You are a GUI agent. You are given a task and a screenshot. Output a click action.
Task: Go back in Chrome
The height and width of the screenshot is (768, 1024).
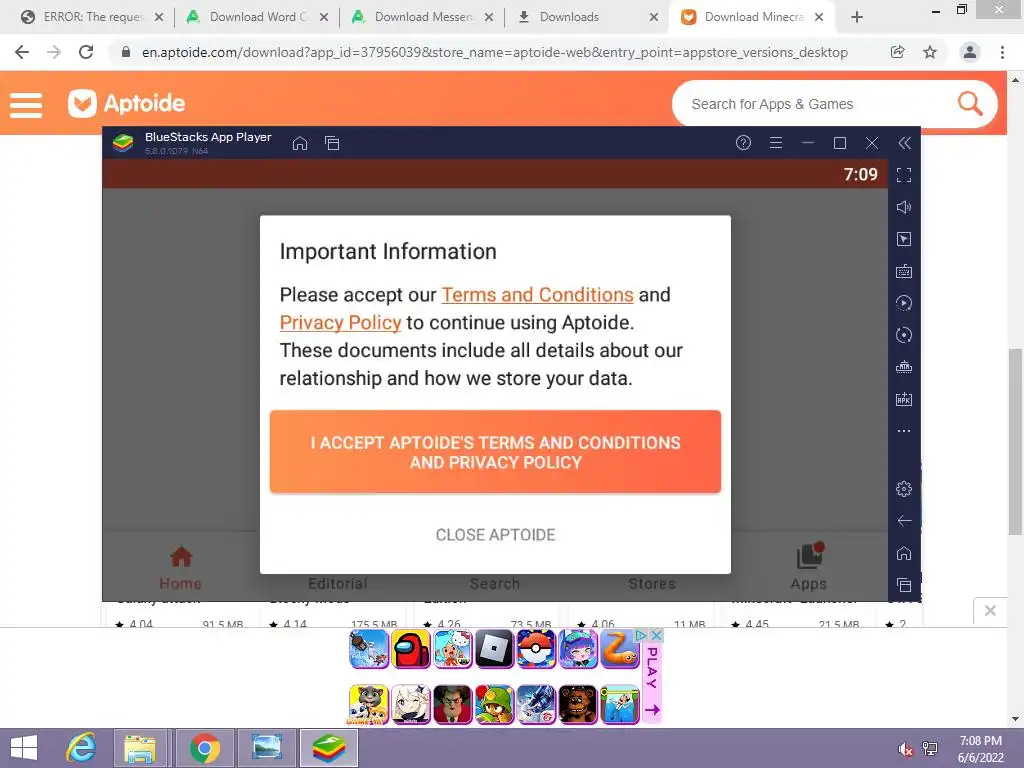(22, 52)
